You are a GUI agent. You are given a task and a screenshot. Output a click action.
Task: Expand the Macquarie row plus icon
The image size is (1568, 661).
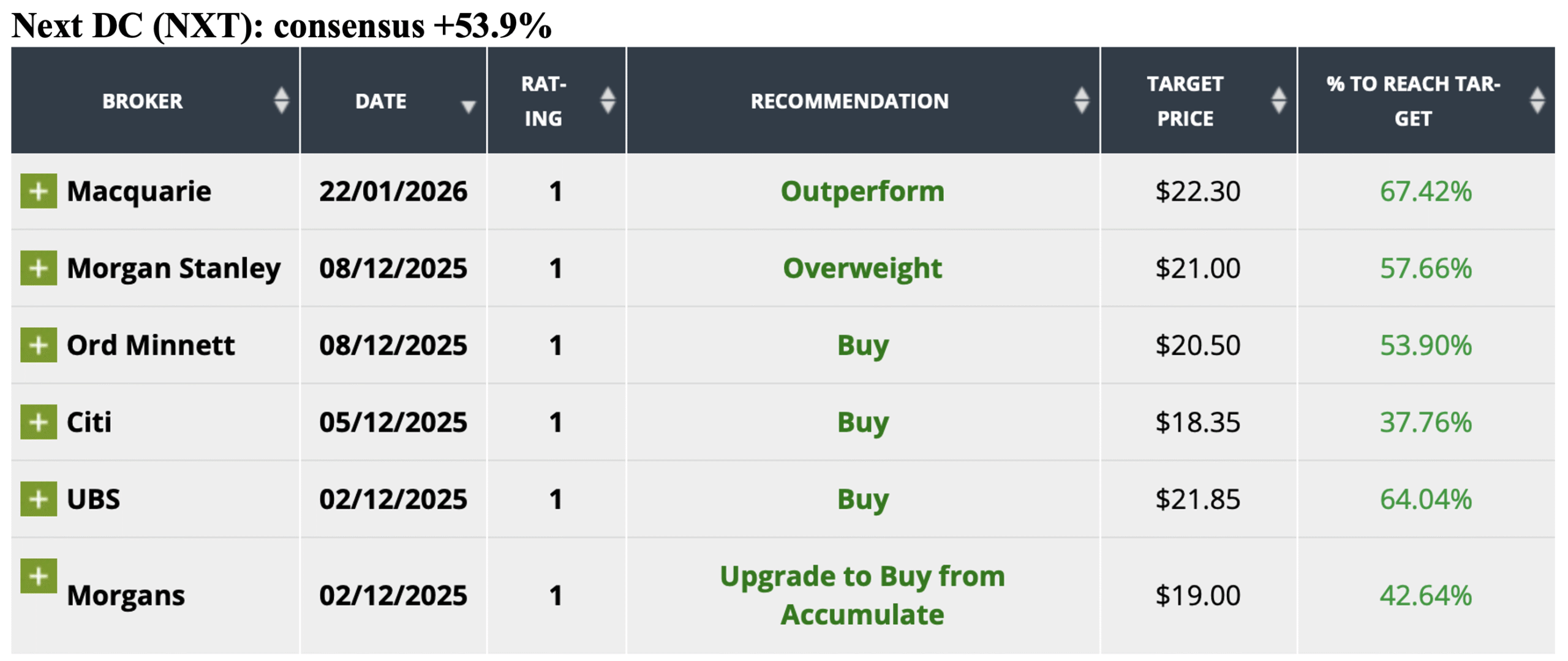38,191
